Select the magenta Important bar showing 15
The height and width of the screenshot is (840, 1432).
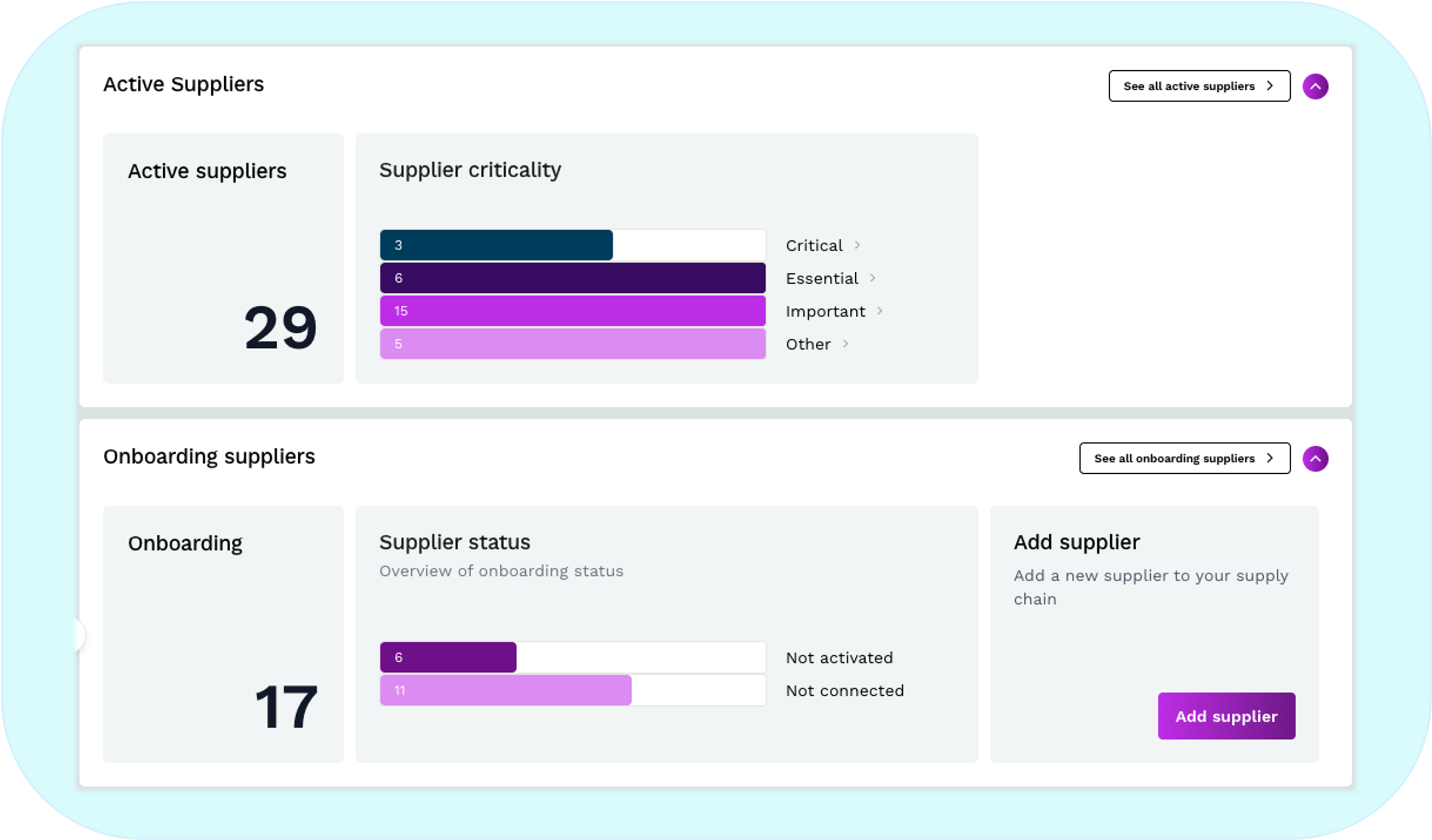click(x=572, y=312)
